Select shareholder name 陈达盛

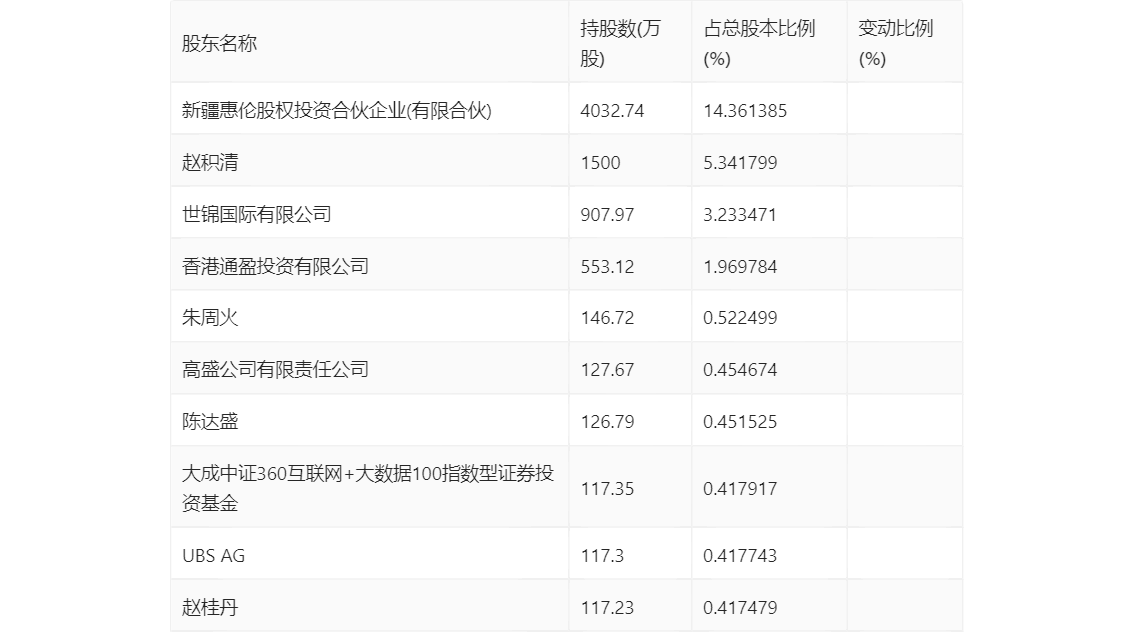pos(210,422)
